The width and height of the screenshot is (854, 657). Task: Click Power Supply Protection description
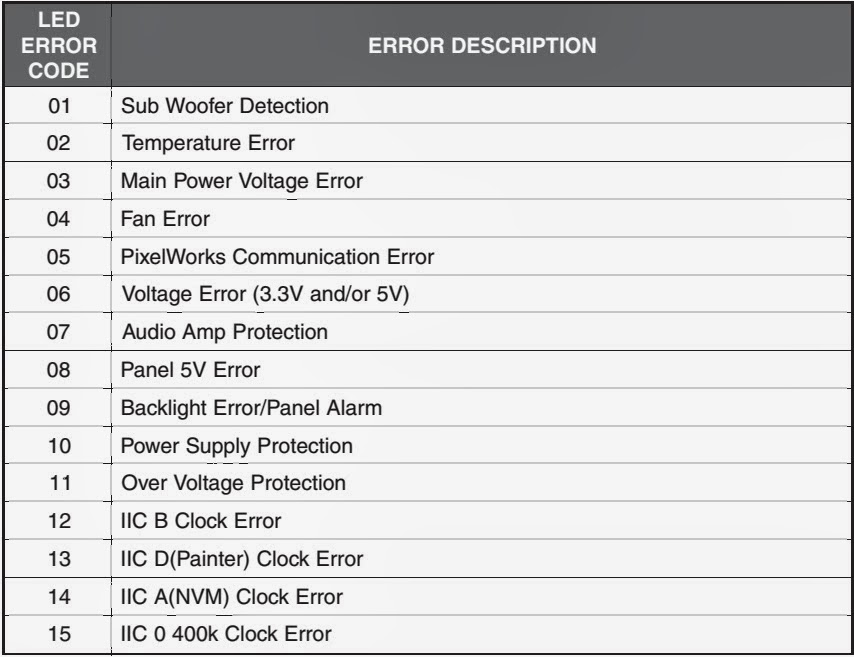(236, 445)
